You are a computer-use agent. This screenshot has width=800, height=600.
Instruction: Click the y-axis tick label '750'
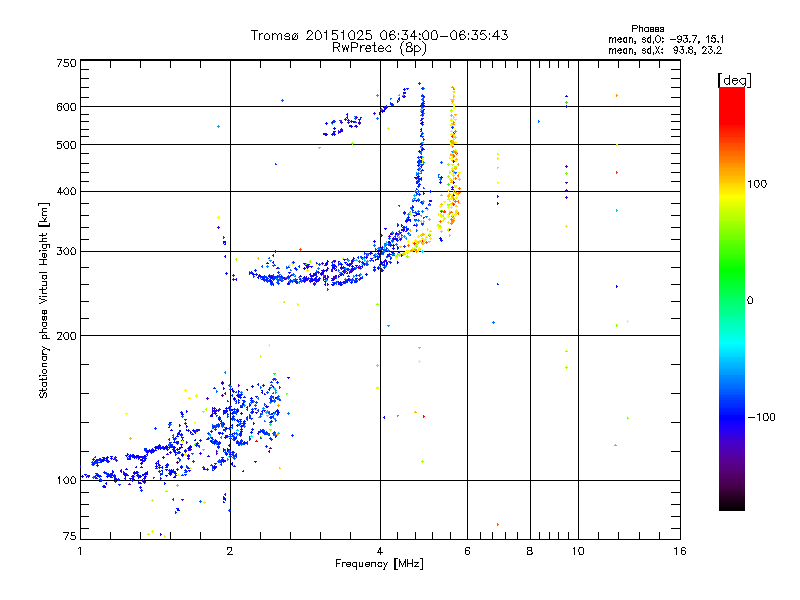[66, 63]
